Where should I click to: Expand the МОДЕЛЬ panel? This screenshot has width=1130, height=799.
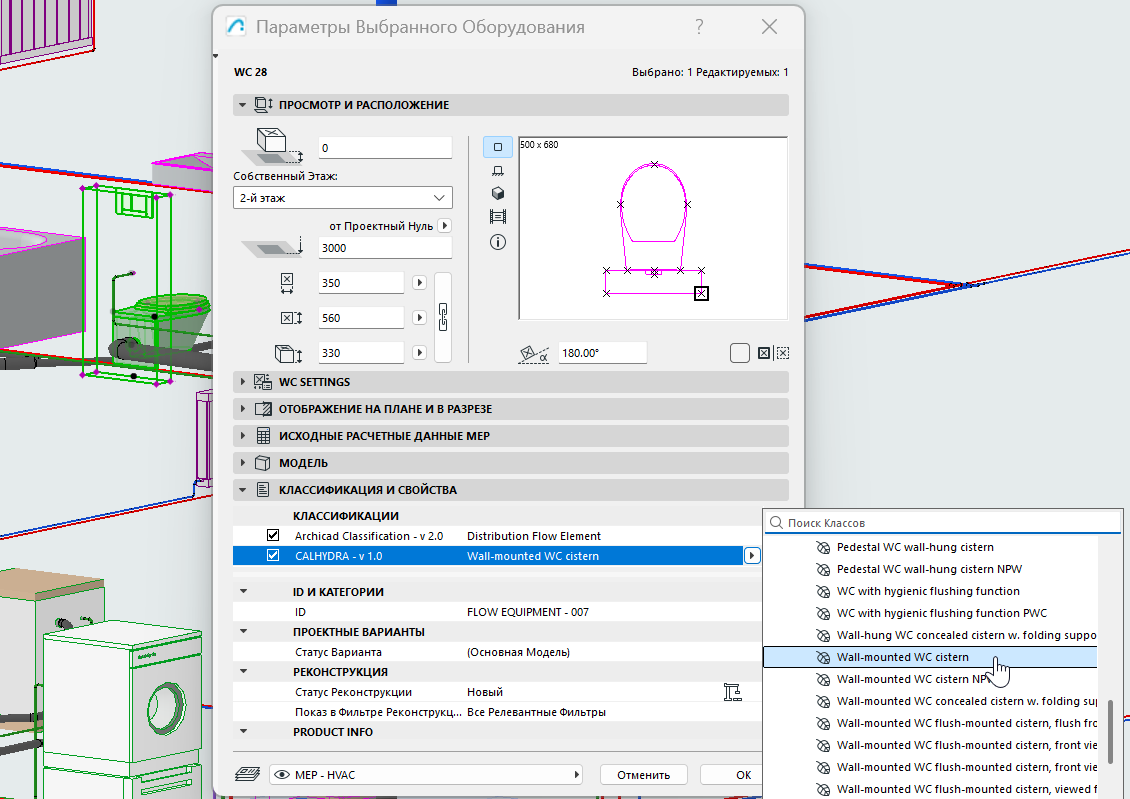(243, 463)
